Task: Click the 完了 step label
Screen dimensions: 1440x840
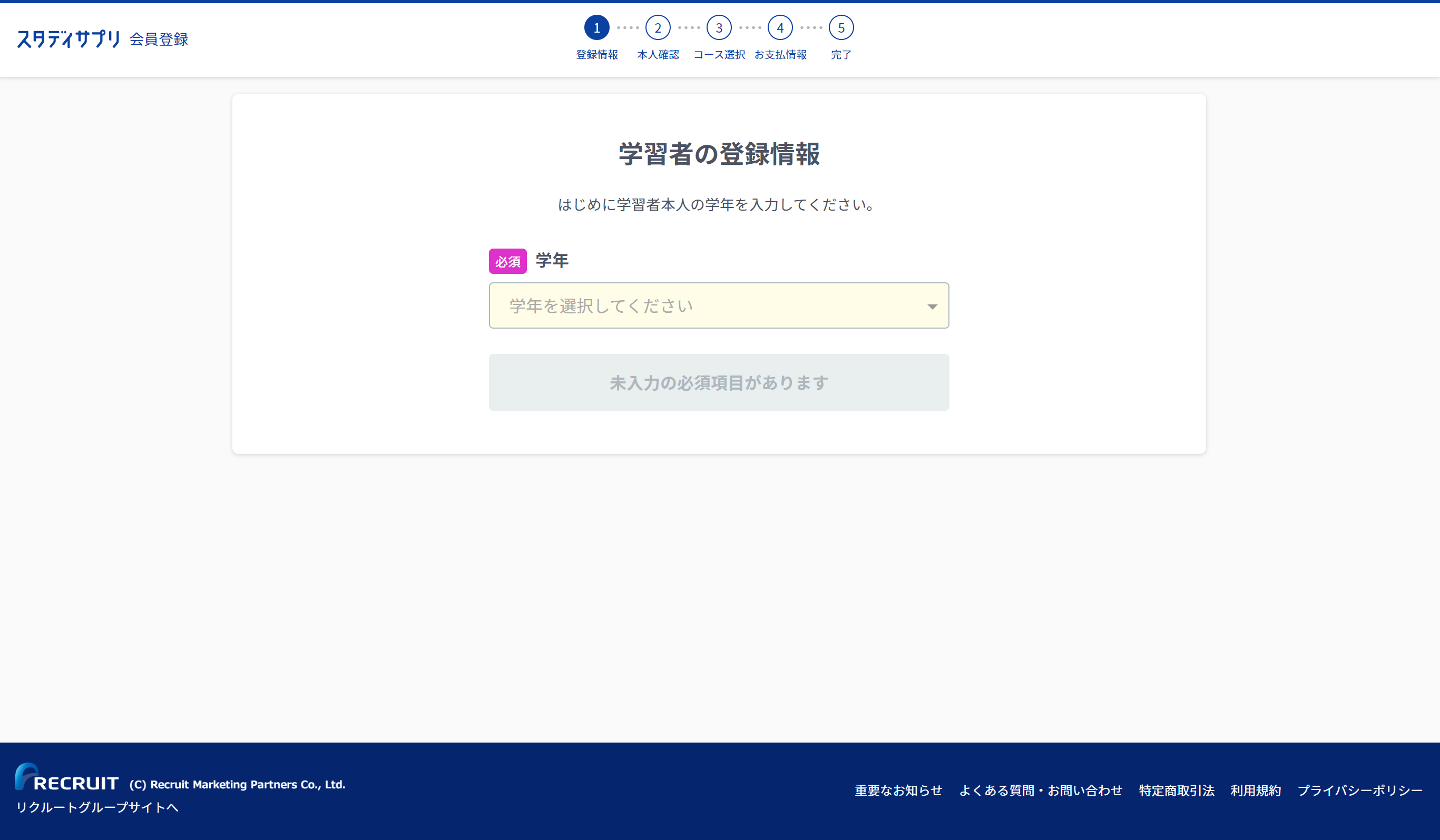Action: [x=841, y=54]
